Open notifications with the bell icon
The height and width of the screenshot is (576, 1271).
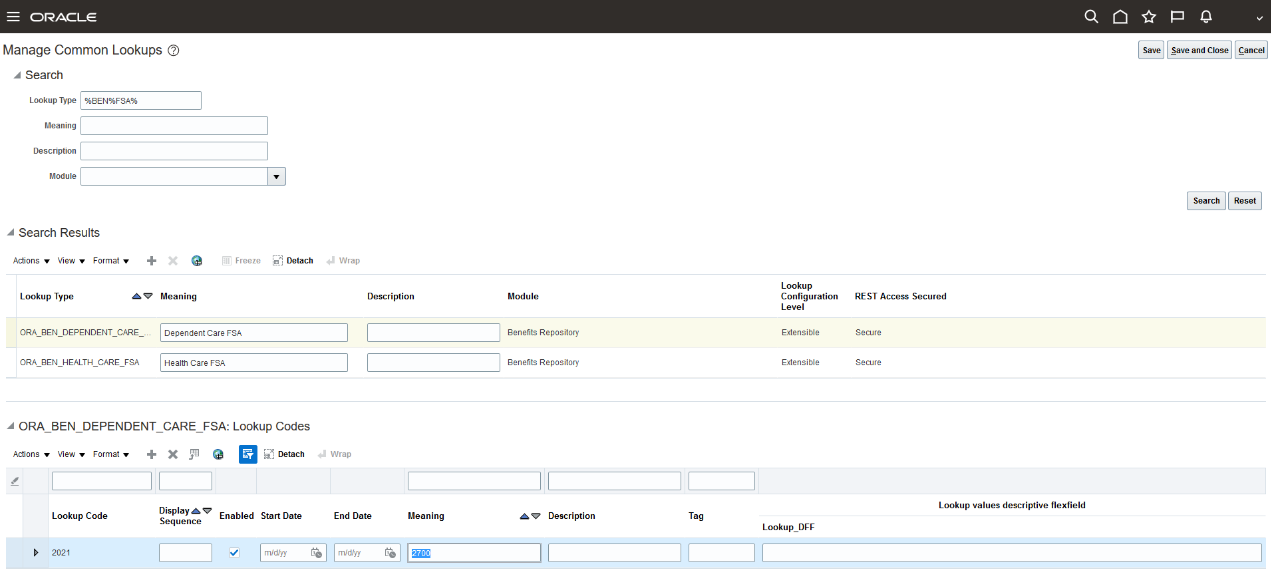(x=1206, y=17)
